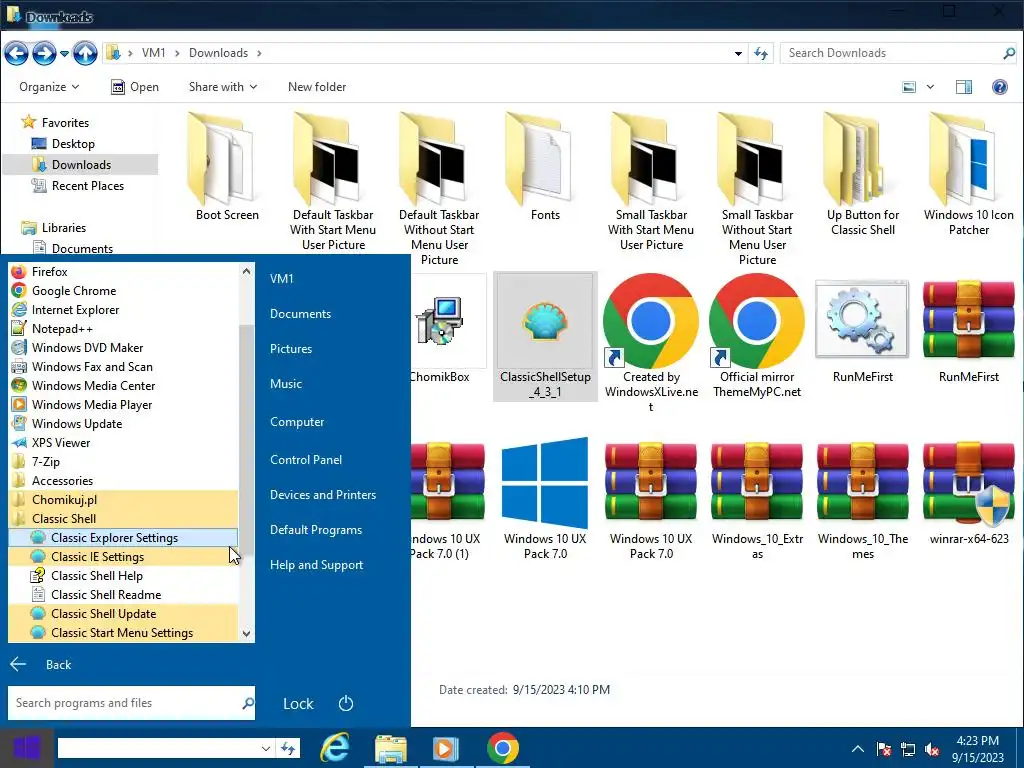Expand the address bar history dropdown

point(738,54)
